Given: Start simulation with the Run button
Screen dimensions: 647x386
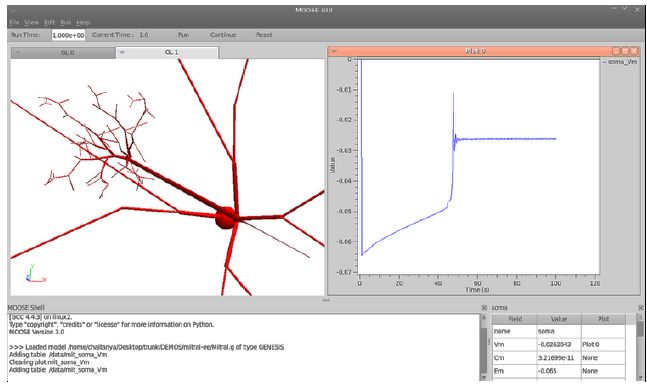Looking at the screenshot, I should (183, 35).
